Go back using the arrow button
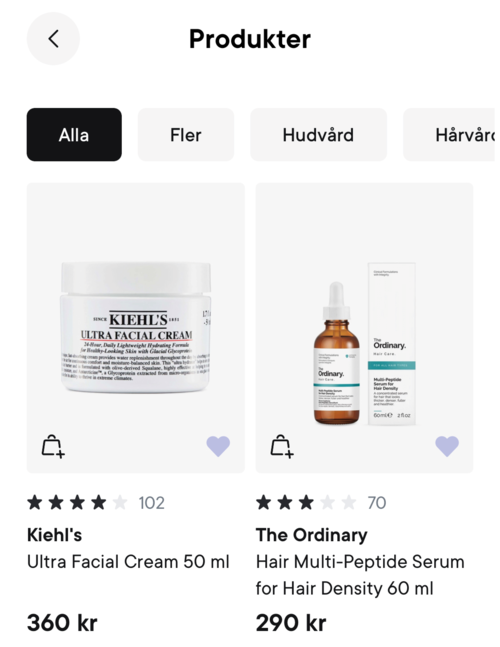This screenshot has height=647, width=500. 53,39
